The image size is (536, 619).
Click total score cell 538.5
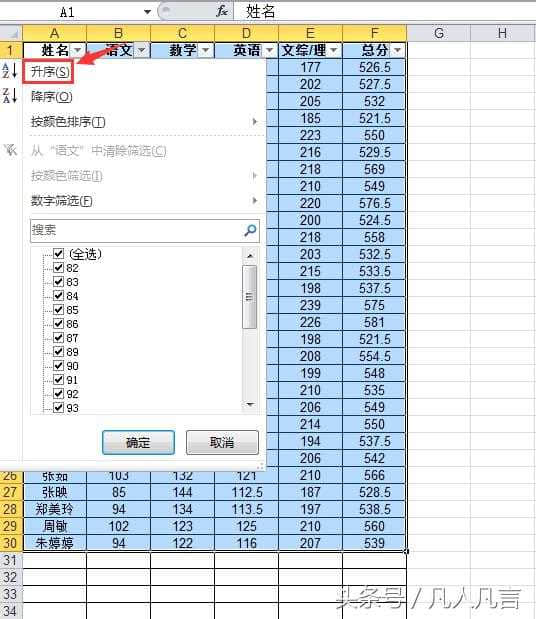click(374, 509)
